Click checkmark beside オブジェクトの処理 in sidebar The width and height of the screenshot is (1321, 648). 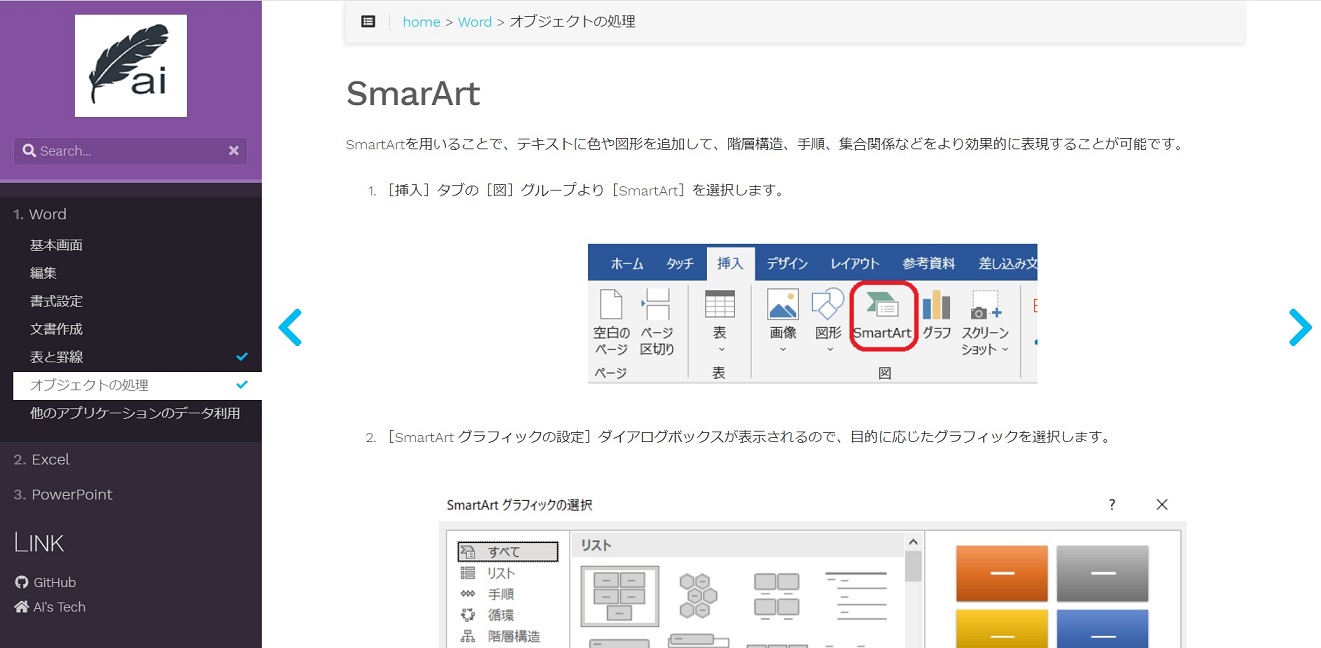click(242, 385)
